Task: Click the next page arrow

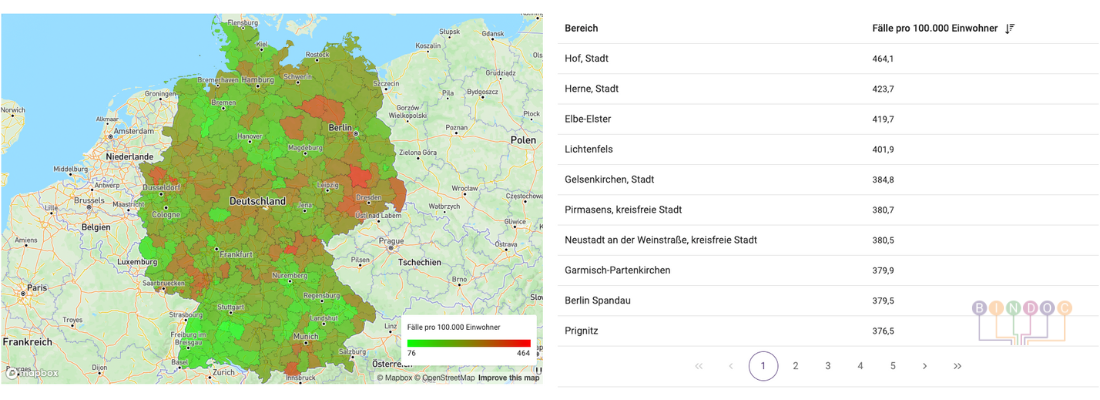Action: (x=925, y=366)
